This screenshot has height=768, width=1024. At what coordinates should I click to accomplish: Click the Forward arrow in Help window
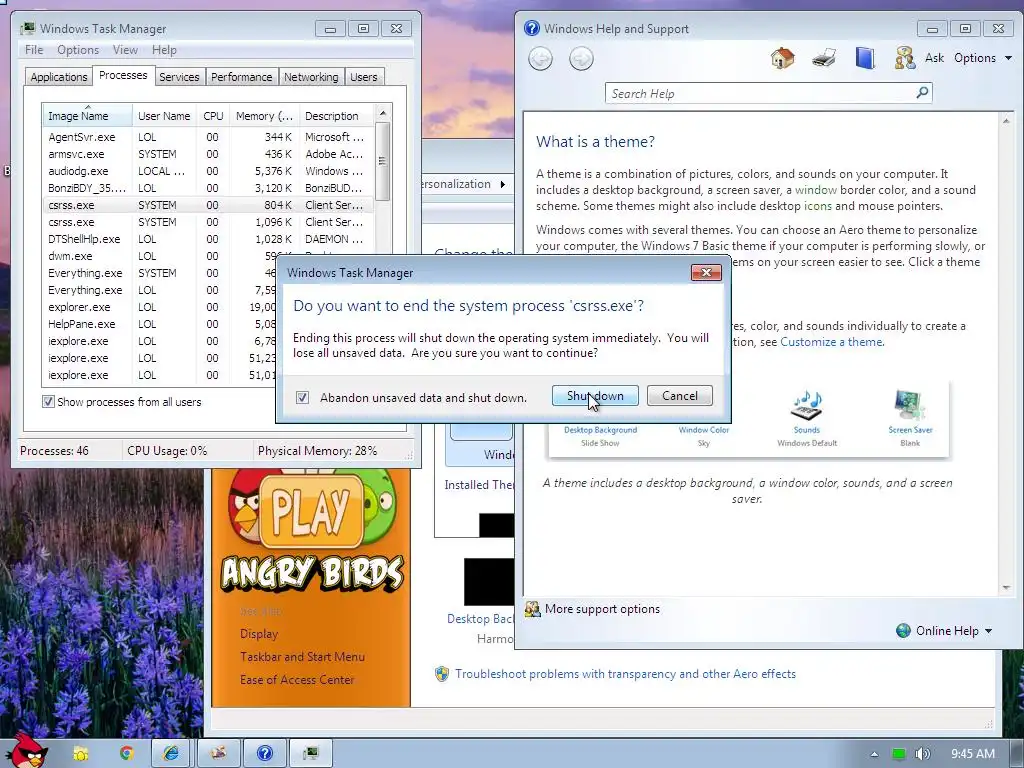[x=581, y=59]
